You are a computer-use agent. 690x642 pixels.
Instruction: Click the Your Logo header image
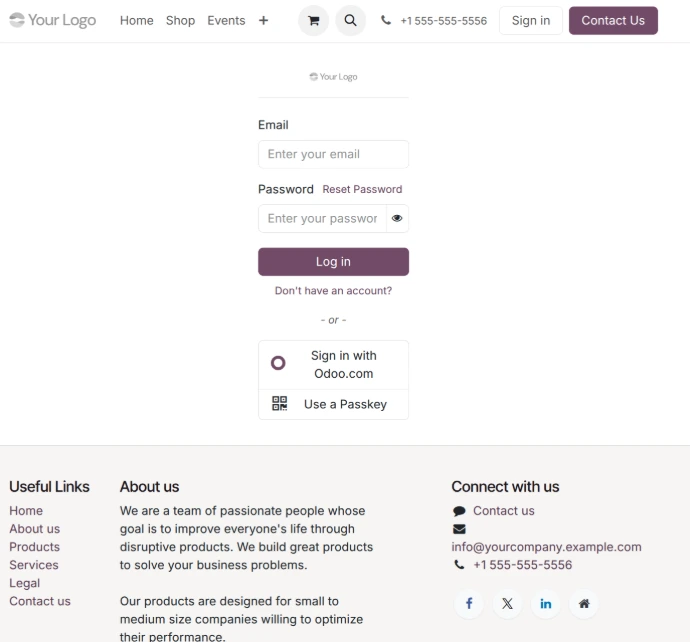(53, 20)
